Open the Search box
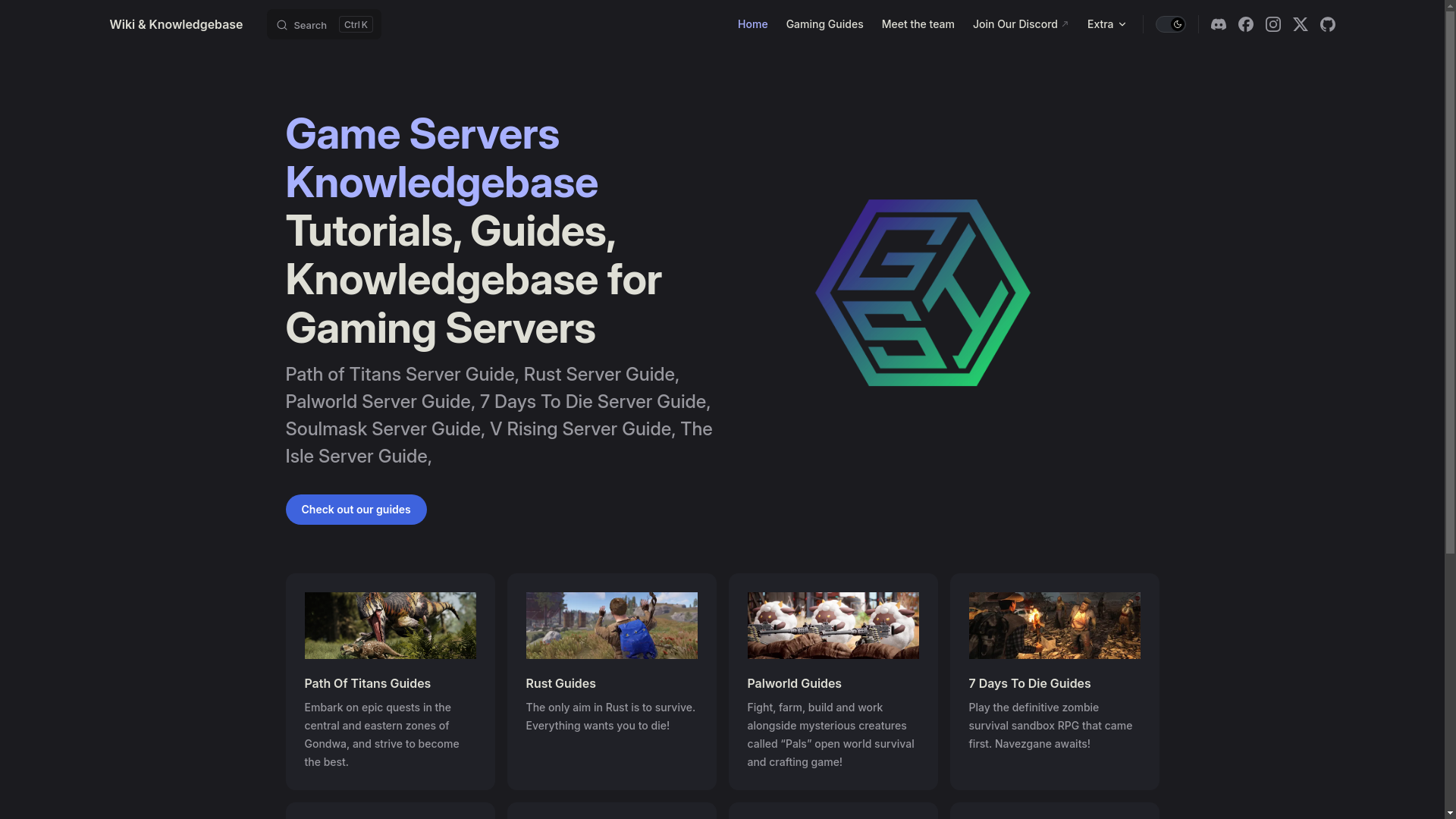This screenshot has height=819, width=1456. (324, 25)
